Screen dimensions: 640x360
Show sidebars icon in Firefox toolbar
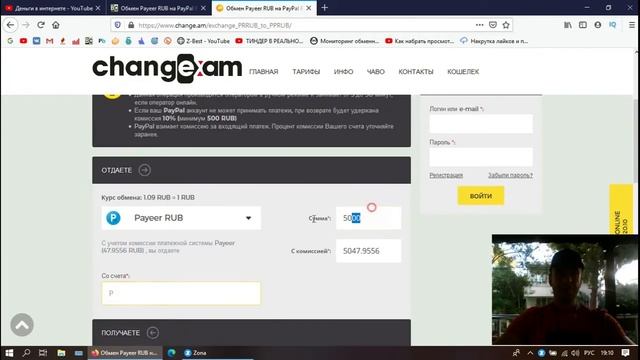click(583, 25)
